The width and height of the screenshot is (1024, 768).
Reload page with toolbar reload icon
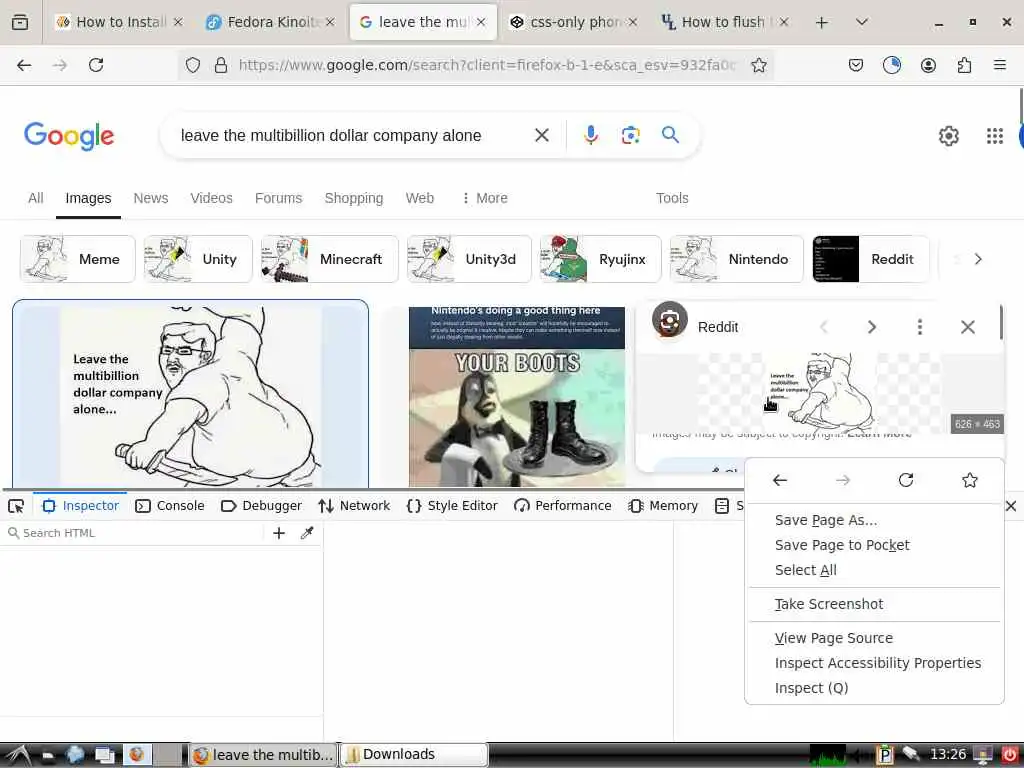pyautogui.click(x=96, y=65)
